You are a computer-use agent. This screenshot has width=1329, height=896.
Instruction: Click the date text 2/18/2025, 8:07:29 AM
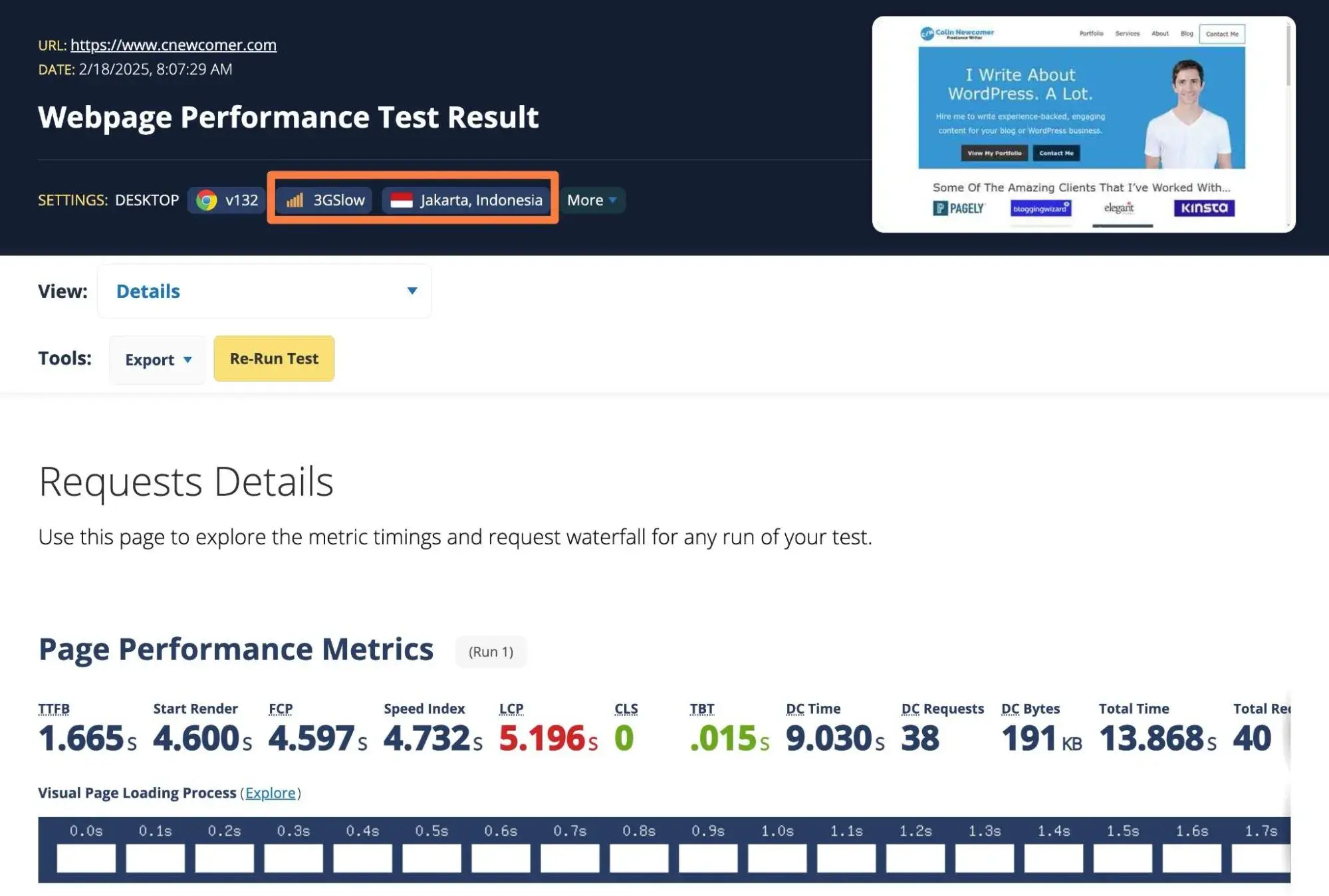coord(156,69)
